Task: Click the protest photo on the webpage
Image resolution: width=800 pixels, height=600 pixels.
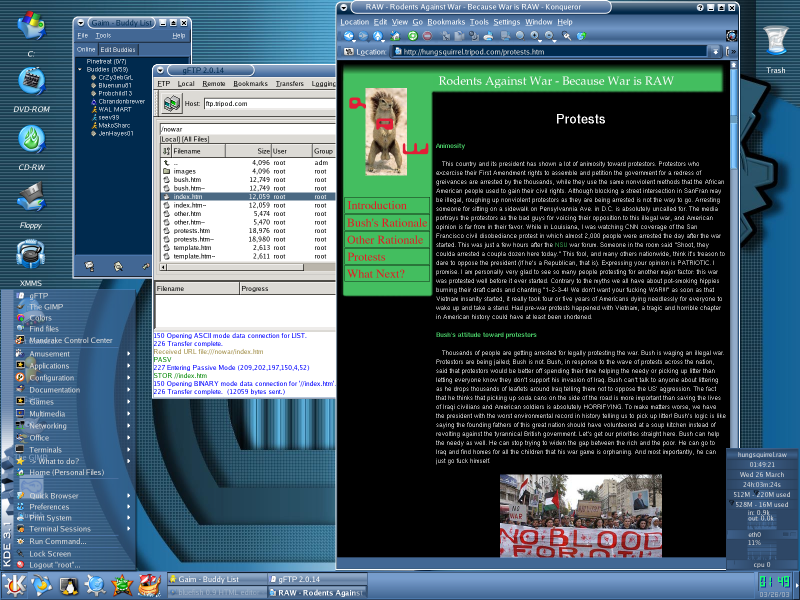Action: point(581,515)
